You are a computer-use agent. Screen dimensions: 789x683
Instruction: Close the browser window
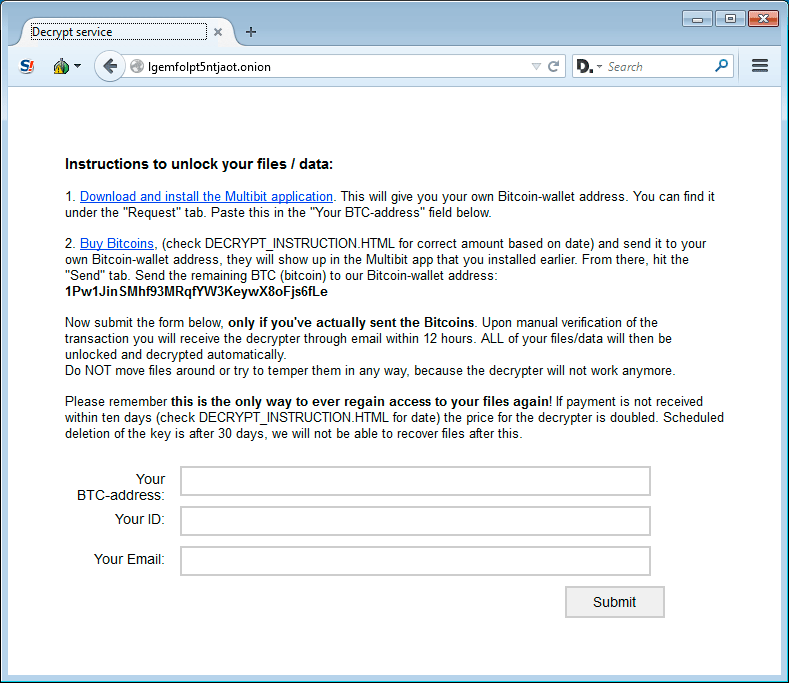click(763, 19)
